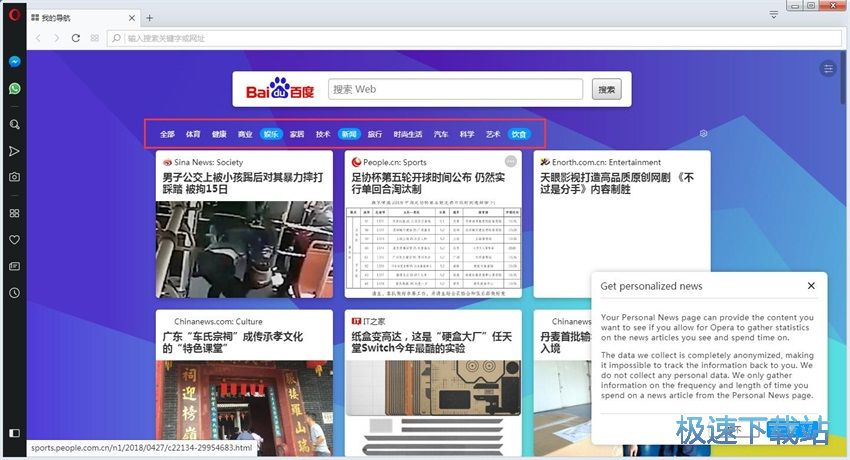Select the 汽车 news category
The height and width of the screenshot is (460, 850).
441,134
